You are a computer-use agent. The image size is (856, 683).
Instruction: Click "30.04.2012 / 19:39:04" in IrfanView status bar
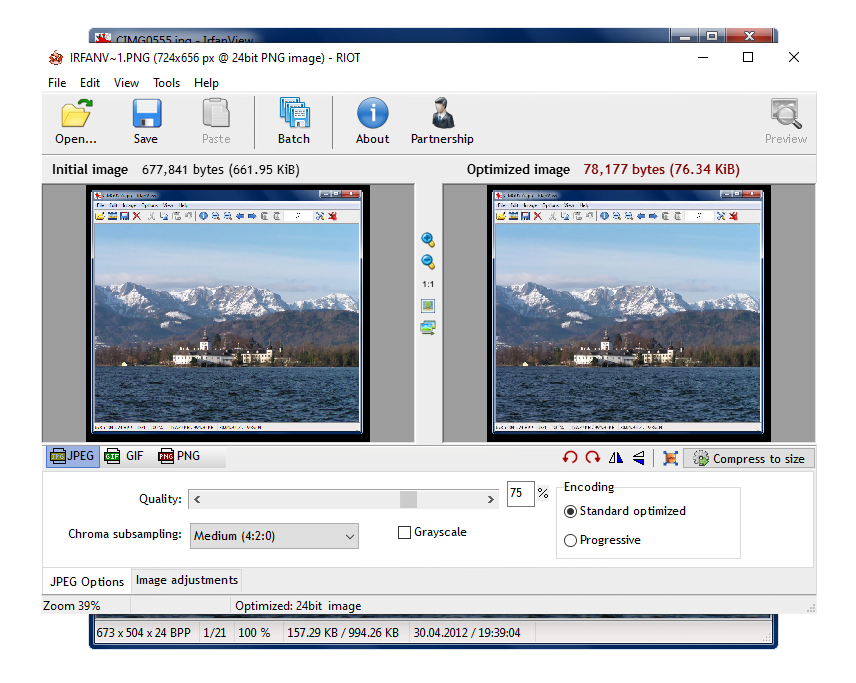pyautogui.click(x=467, y=633)
